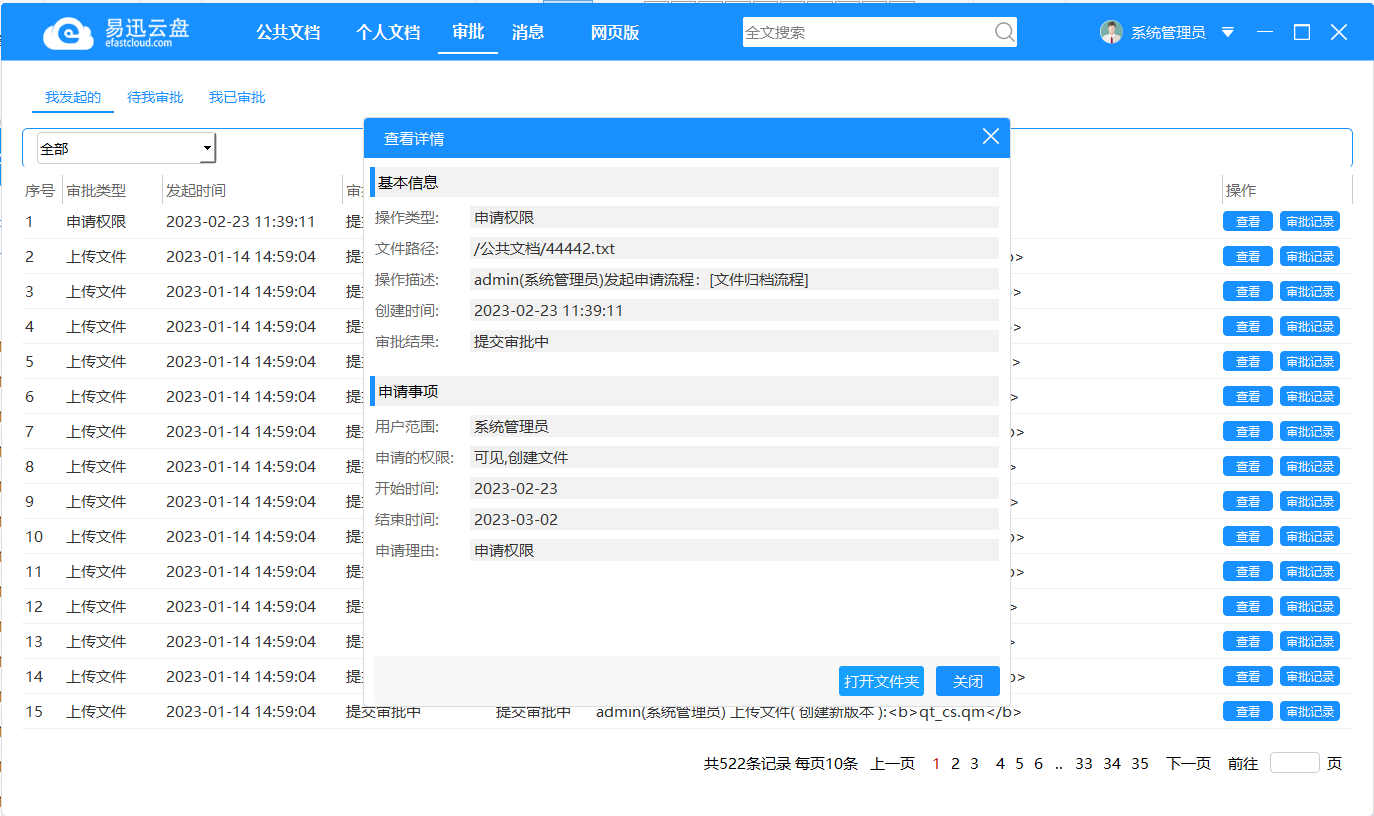Close the 查看详情 dialog with X icon
This screenshot has width=1374, height=816.
991,137
